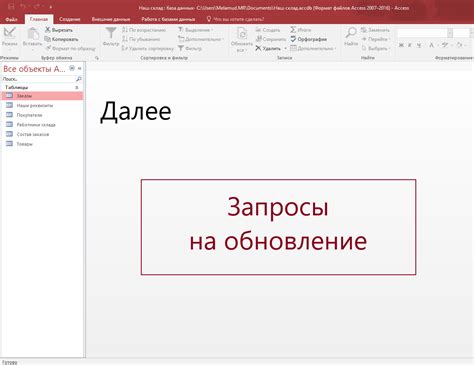This screenshot has width=474, height=365.
Task: Click Refresh All (Обновить все) icon
Action: tap(242, 39)
